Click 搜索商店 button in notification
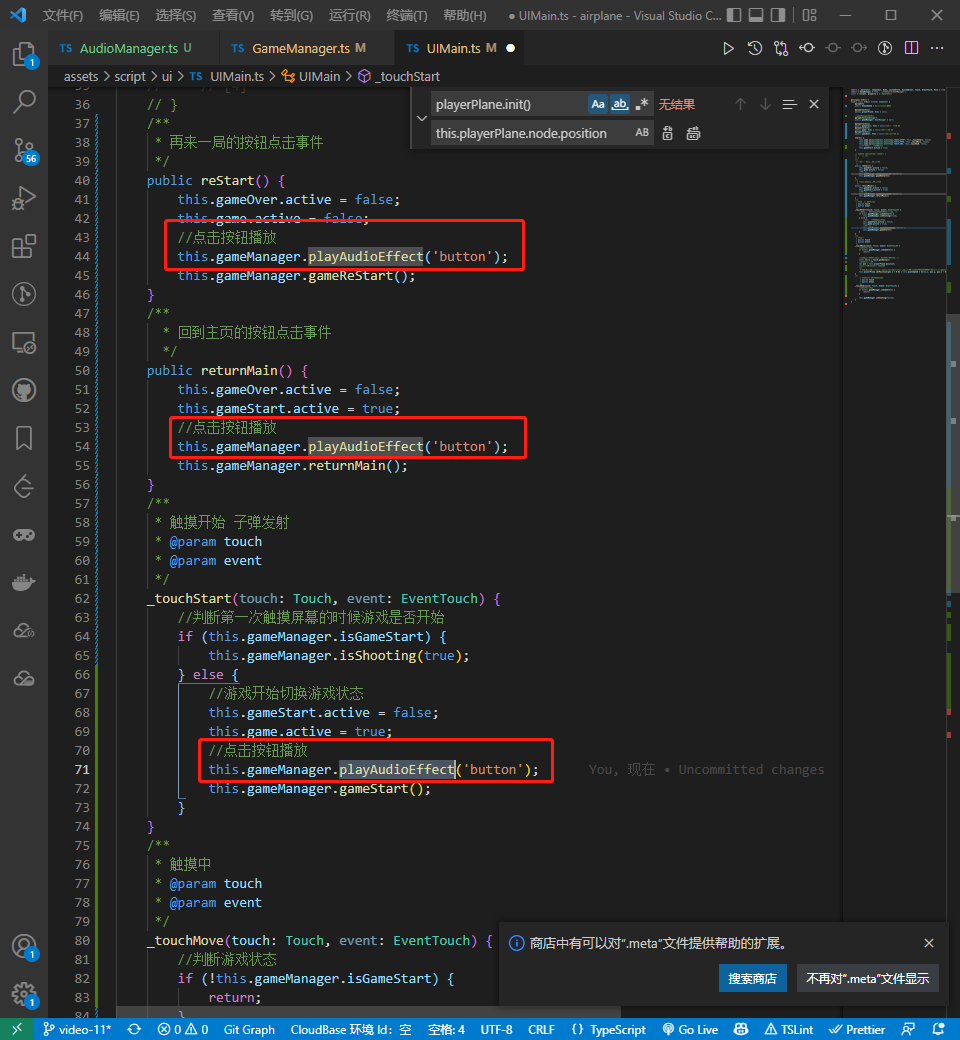The width and height of the screenshot is (960, 1040). 752,978
